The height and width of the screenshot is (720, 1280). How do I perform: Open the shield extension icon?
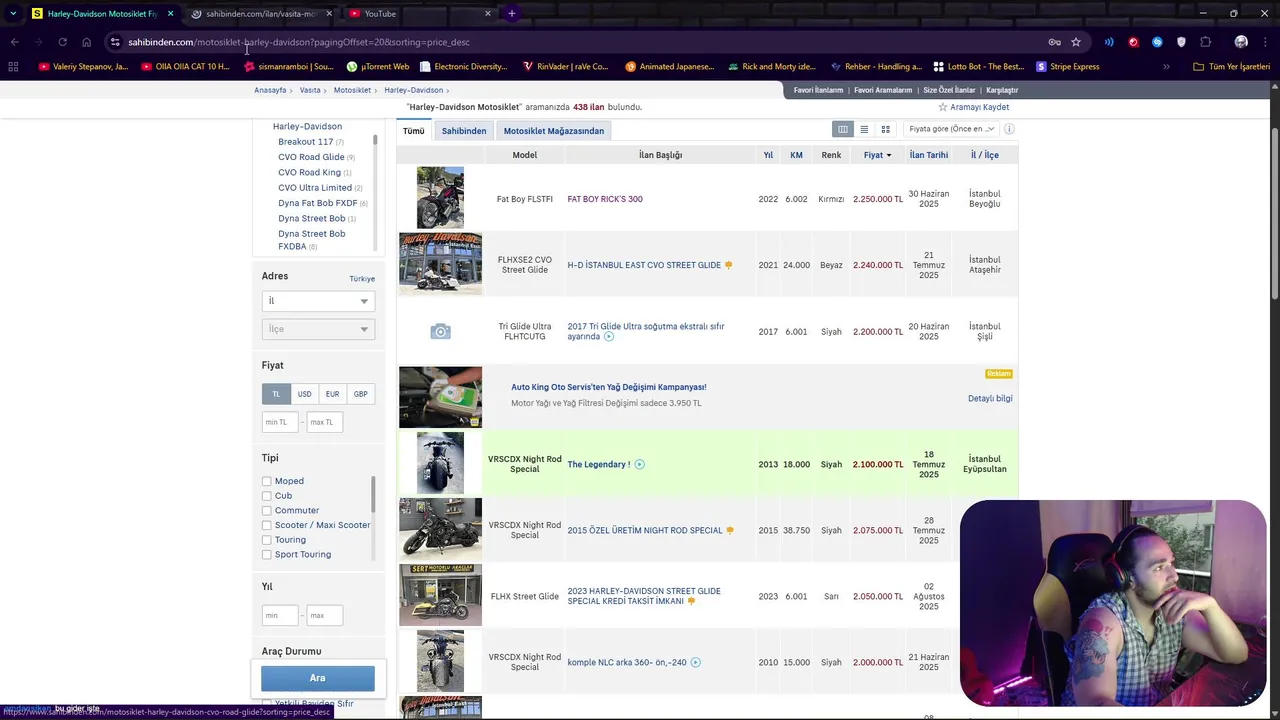click(x=1181, y=42)
